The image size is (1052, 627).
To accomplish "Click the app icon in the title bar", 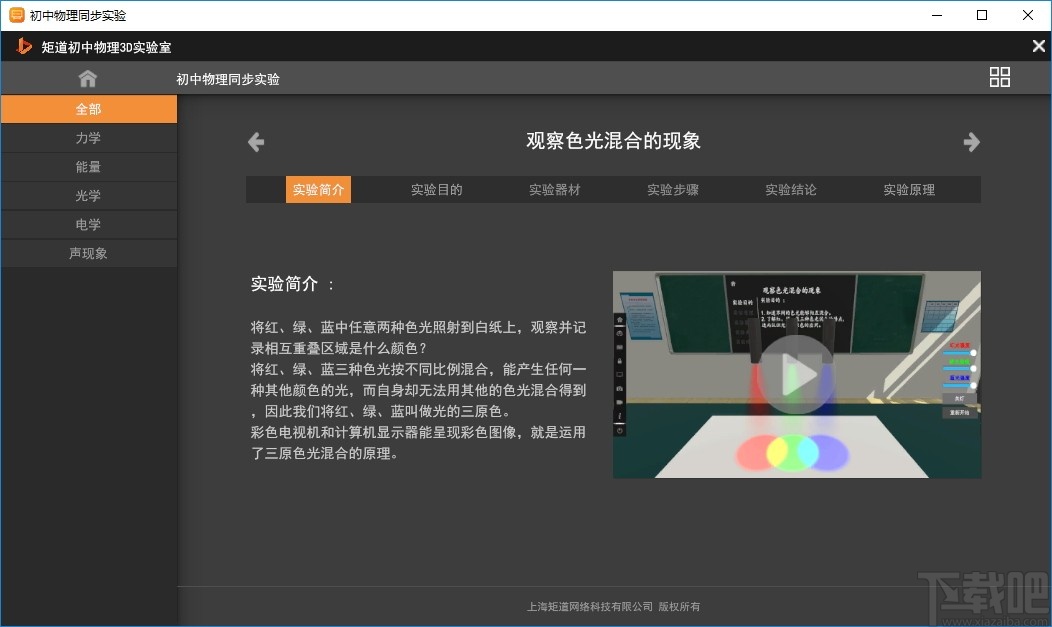I will (x=14, y=14).
